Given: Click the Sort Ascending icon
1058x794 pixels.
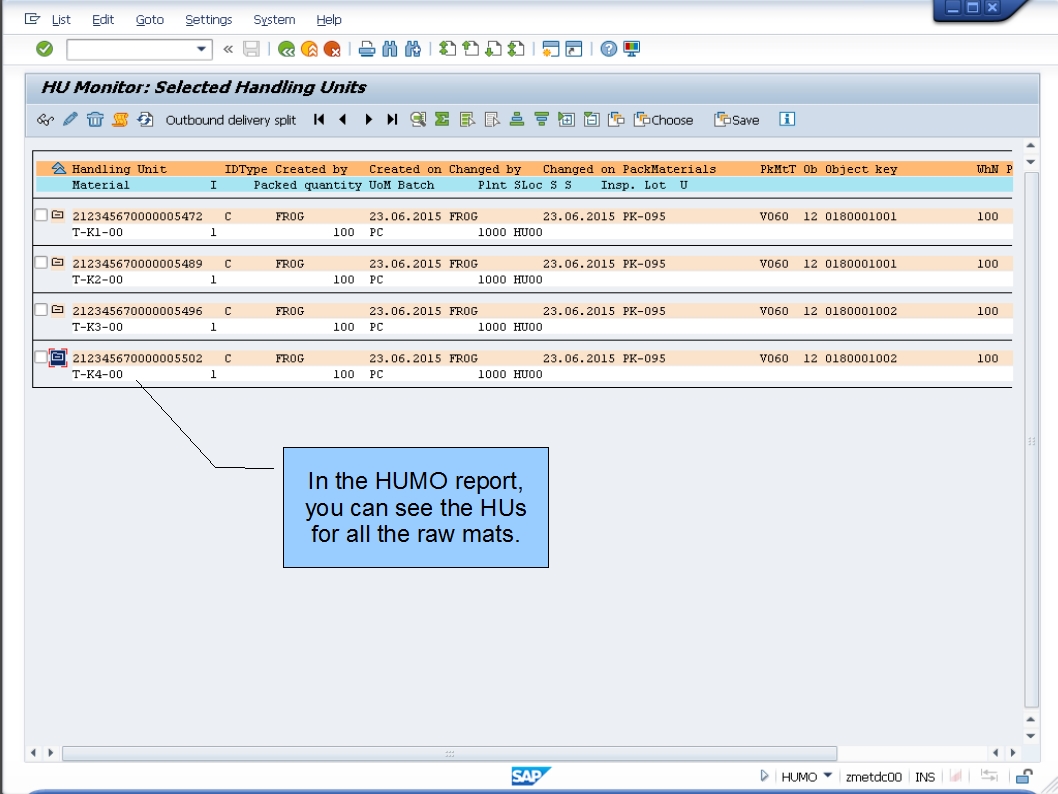Looking at the screenshot, I should click(517, 119).
